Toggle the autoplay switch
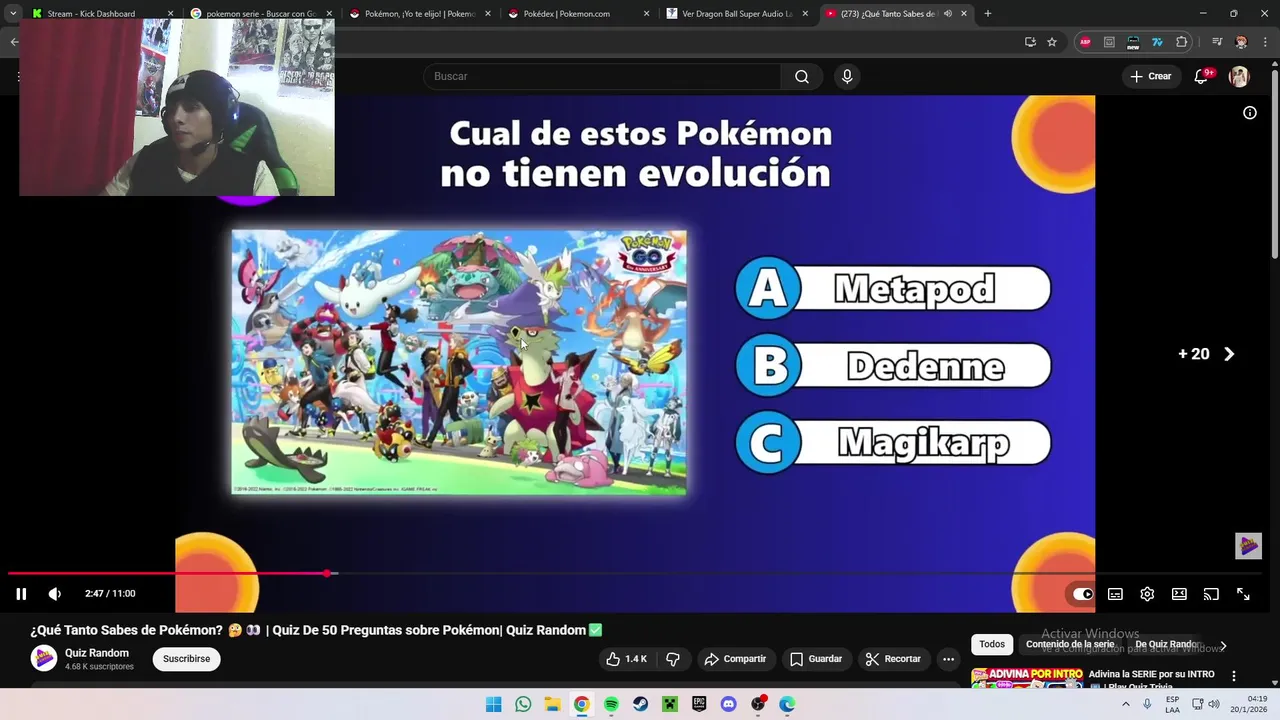1280x720 pixels. coord(1083,594)
